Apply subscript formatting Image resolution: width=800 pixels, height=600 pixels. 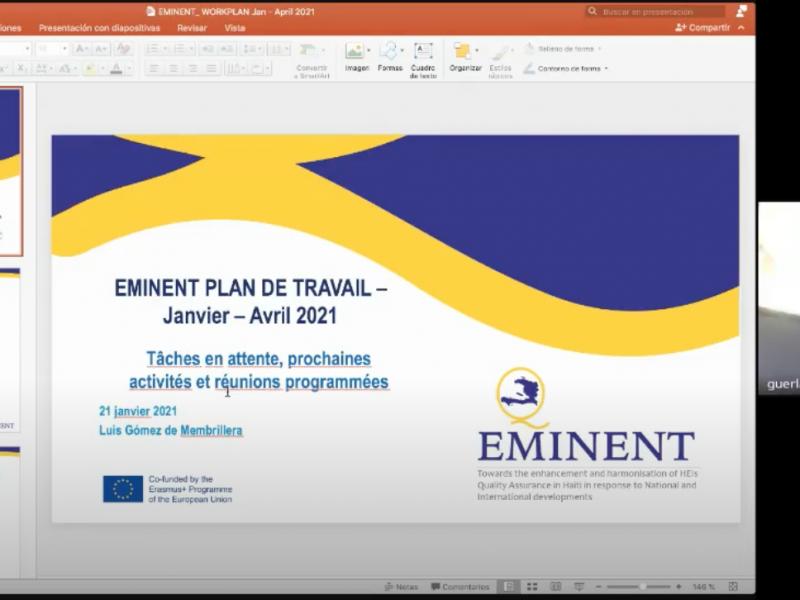(22, 68)
